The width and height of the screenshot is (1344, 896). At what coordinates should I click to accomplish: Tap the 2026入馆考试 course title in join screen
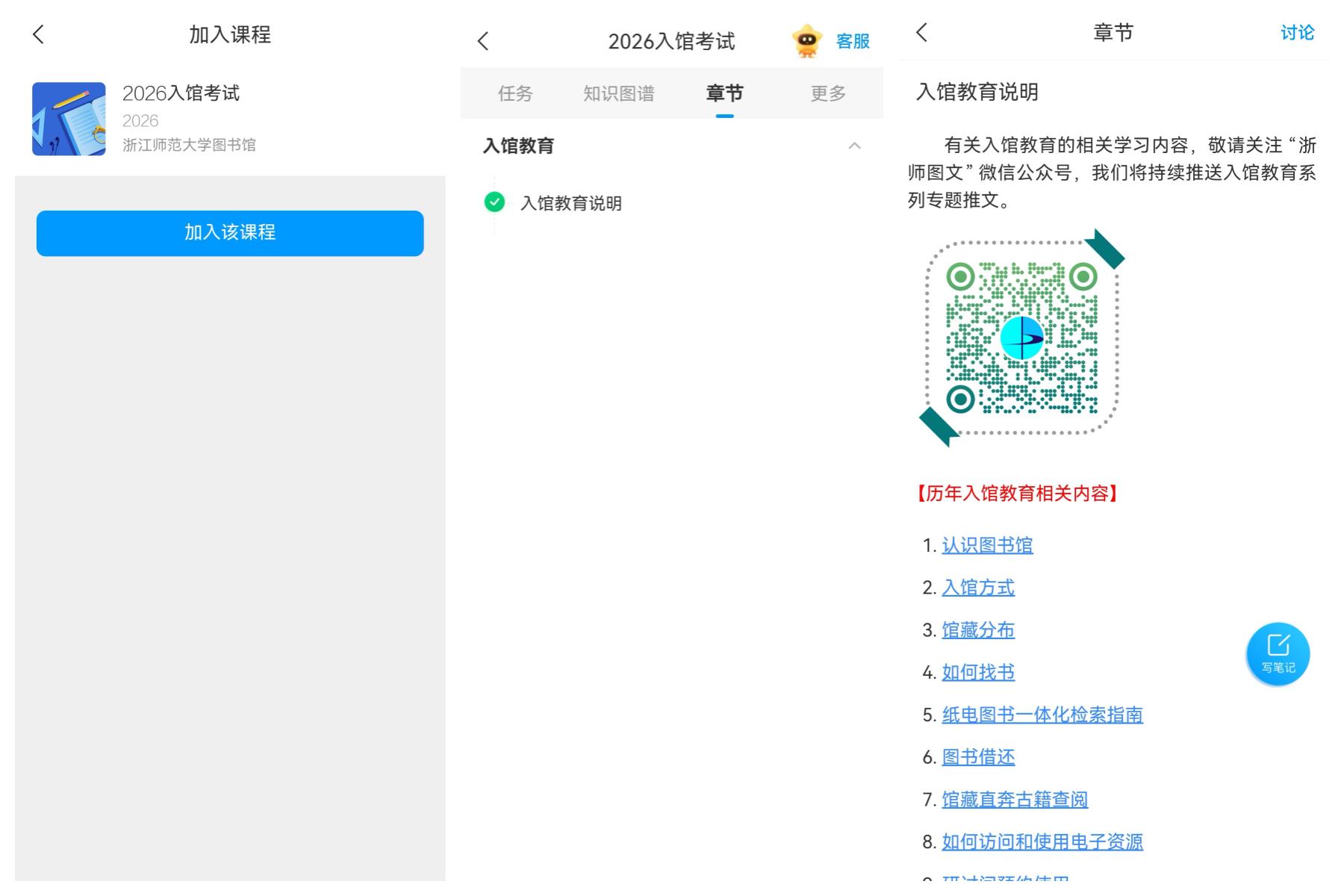click(x=181, y=93)
